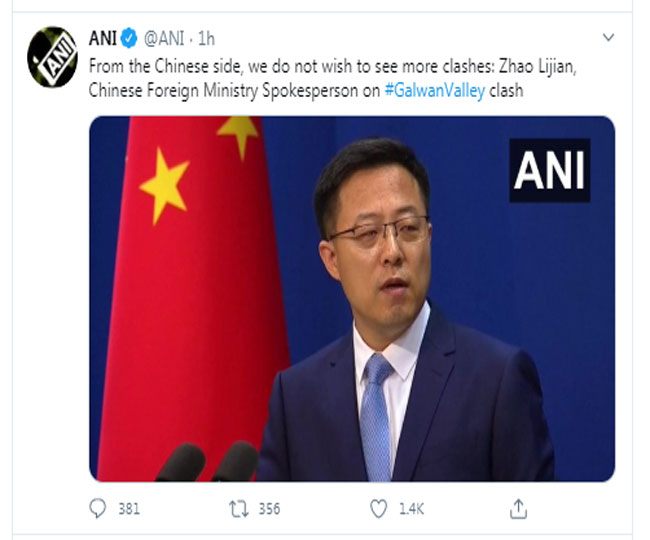This screenshot has height=540, width=650.
Task: Reply using the speech bubble icon
Action: [x=98, y=509]
